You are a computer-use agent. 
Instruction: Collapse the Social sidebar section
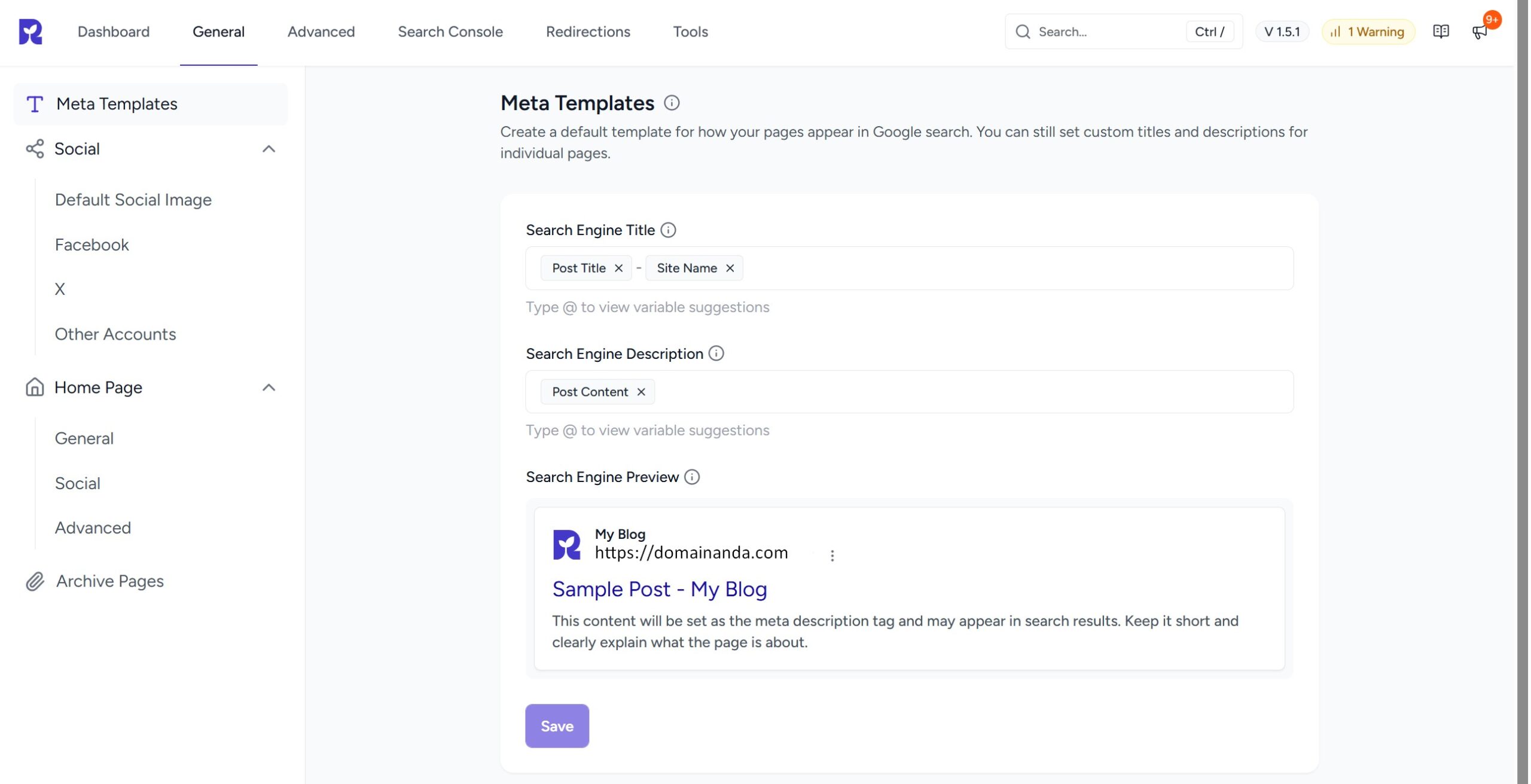[269, 149]
